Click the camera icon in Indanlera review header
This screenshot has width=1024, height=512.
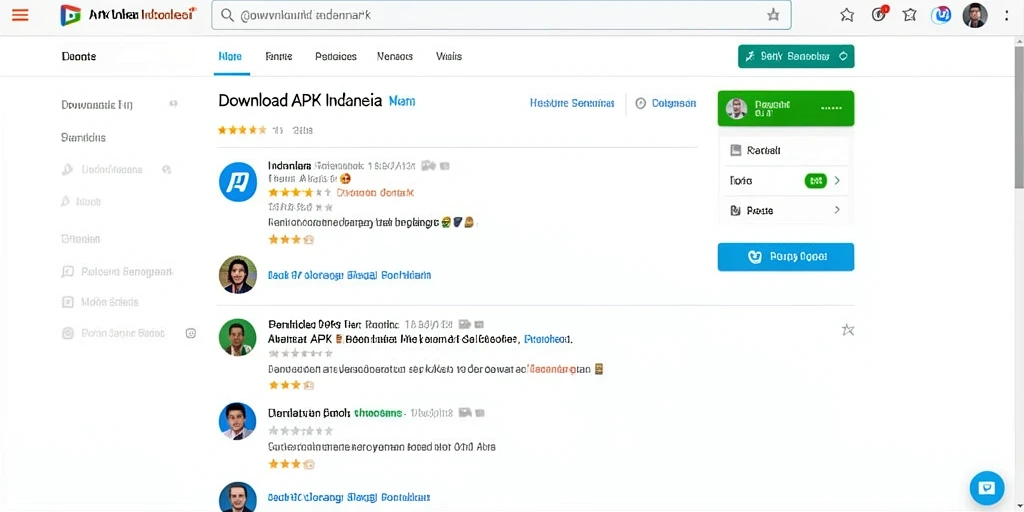pyautogui.click(x=428, y=165)
